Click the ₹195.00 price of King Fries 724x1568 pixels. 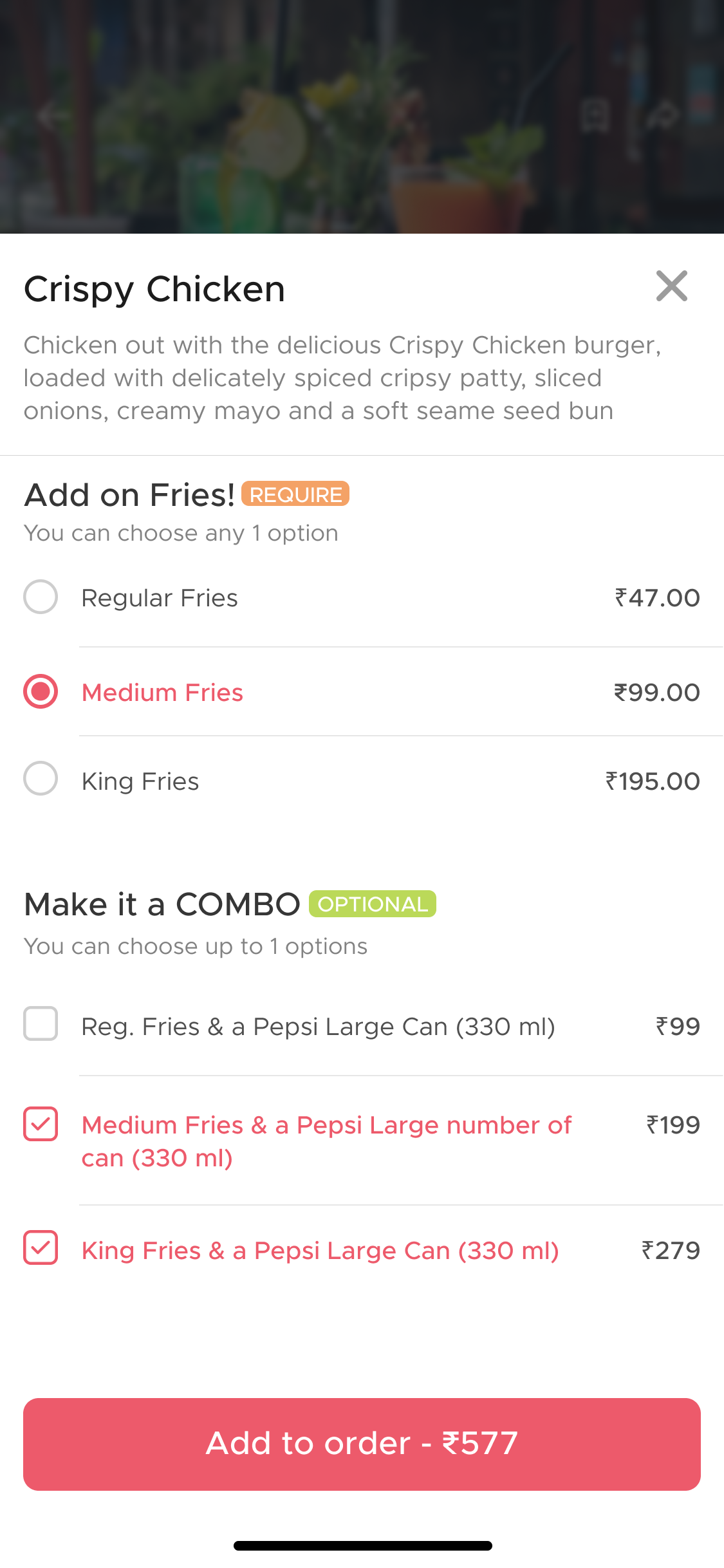coord(653,781)
